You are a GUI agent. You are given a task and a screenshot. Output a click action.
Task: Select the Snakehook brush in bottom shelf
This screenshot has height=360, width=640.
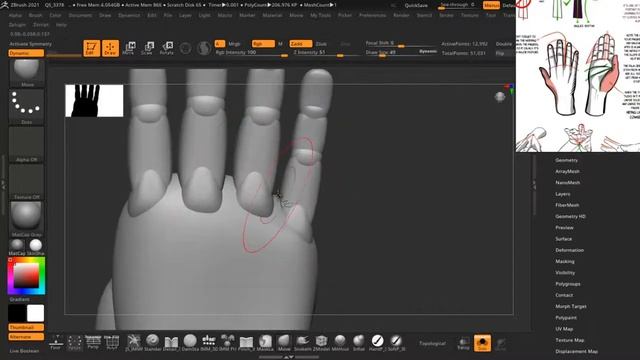[x=302, y=342]
